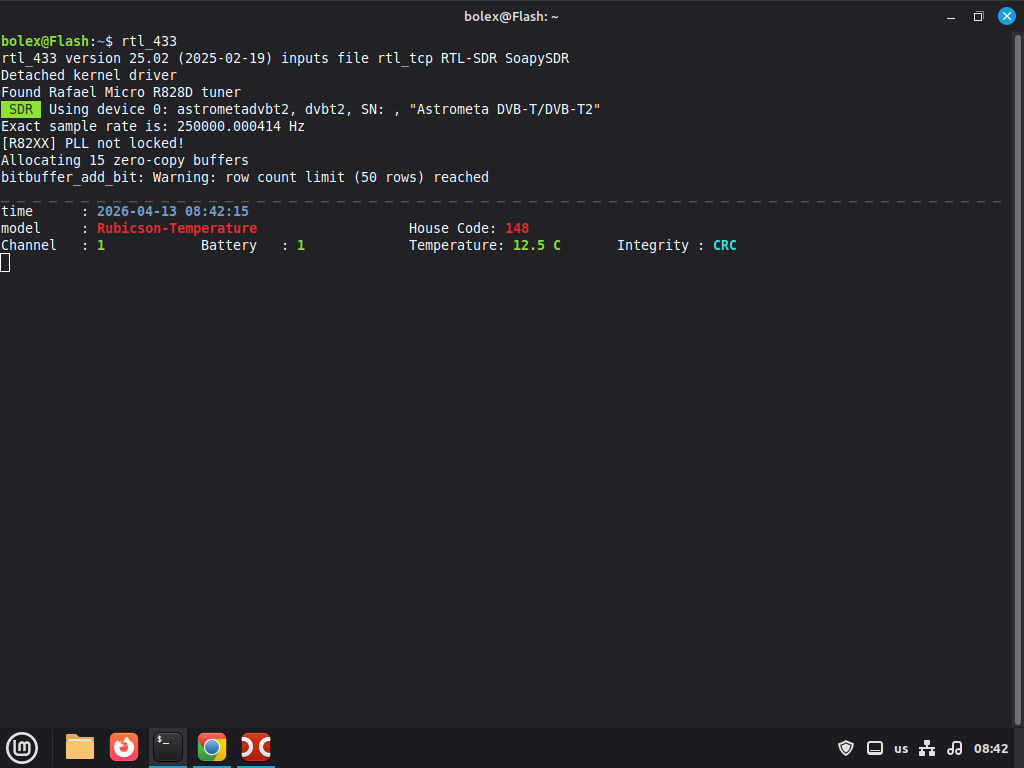Minimize the terminal window

[x=950, y=16]
